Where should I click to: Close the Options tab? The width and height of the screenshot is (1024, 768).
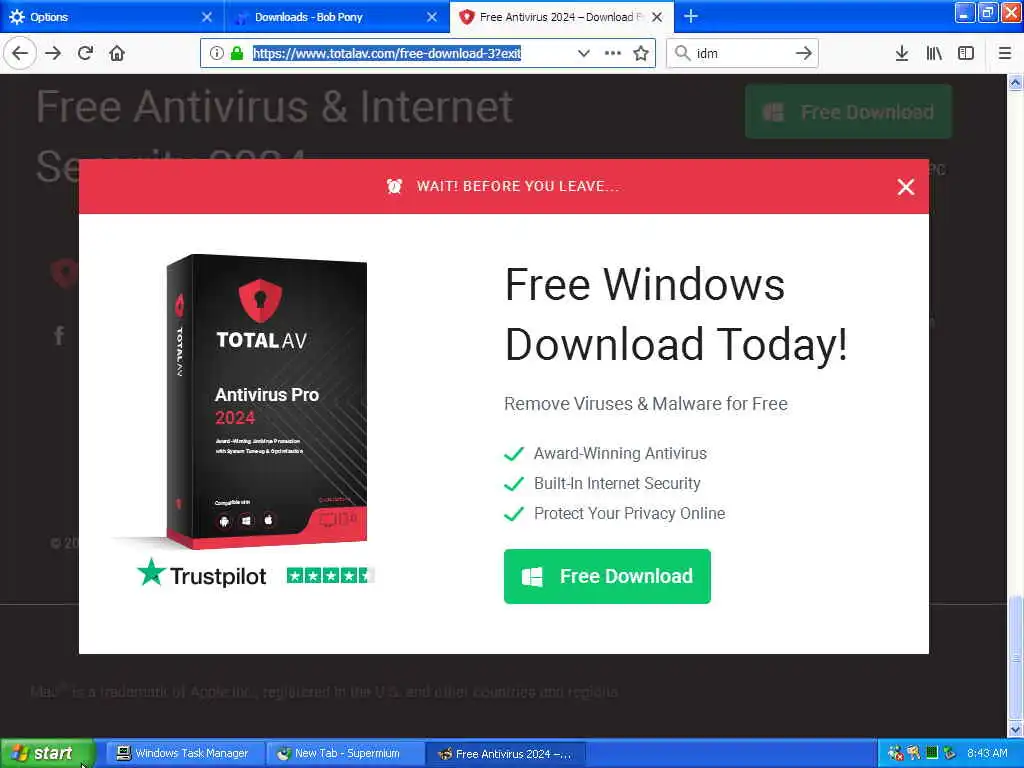point(207,17)
